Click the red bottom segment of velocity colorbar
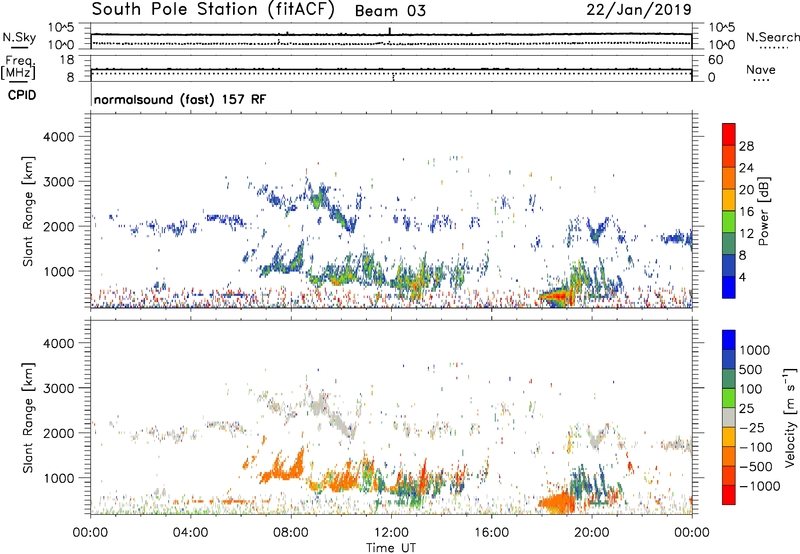 pos(729,495)
